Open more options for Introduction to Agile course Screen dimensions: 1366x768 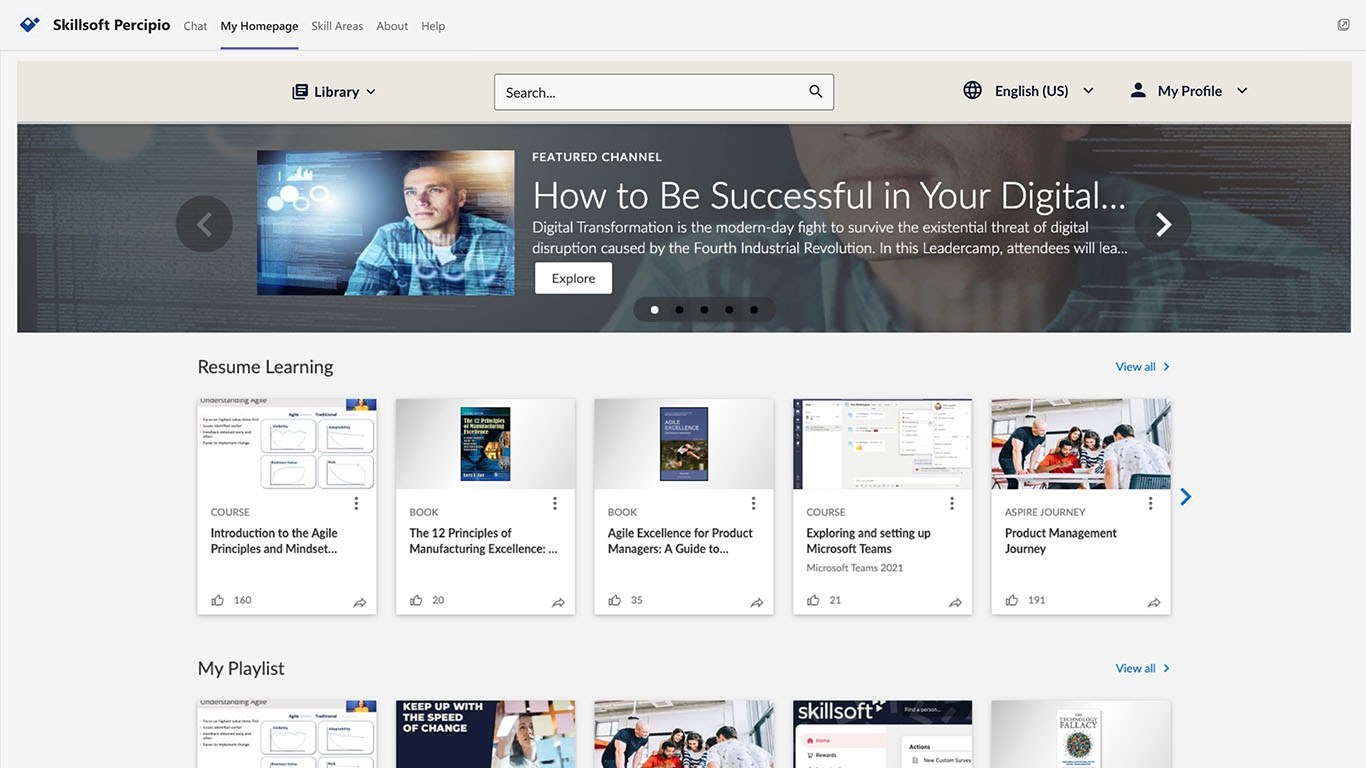click(x=356, y=503)
